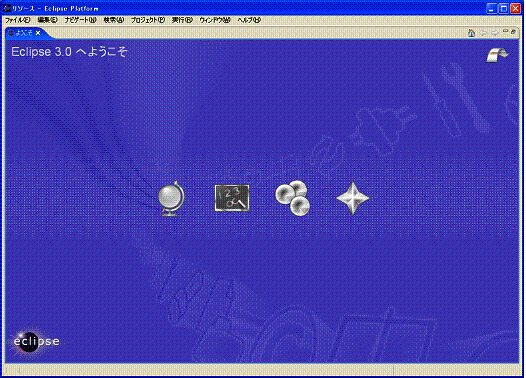Click the Home icon in welcome toolbar

pyautogui.click(x=472, y=33)
